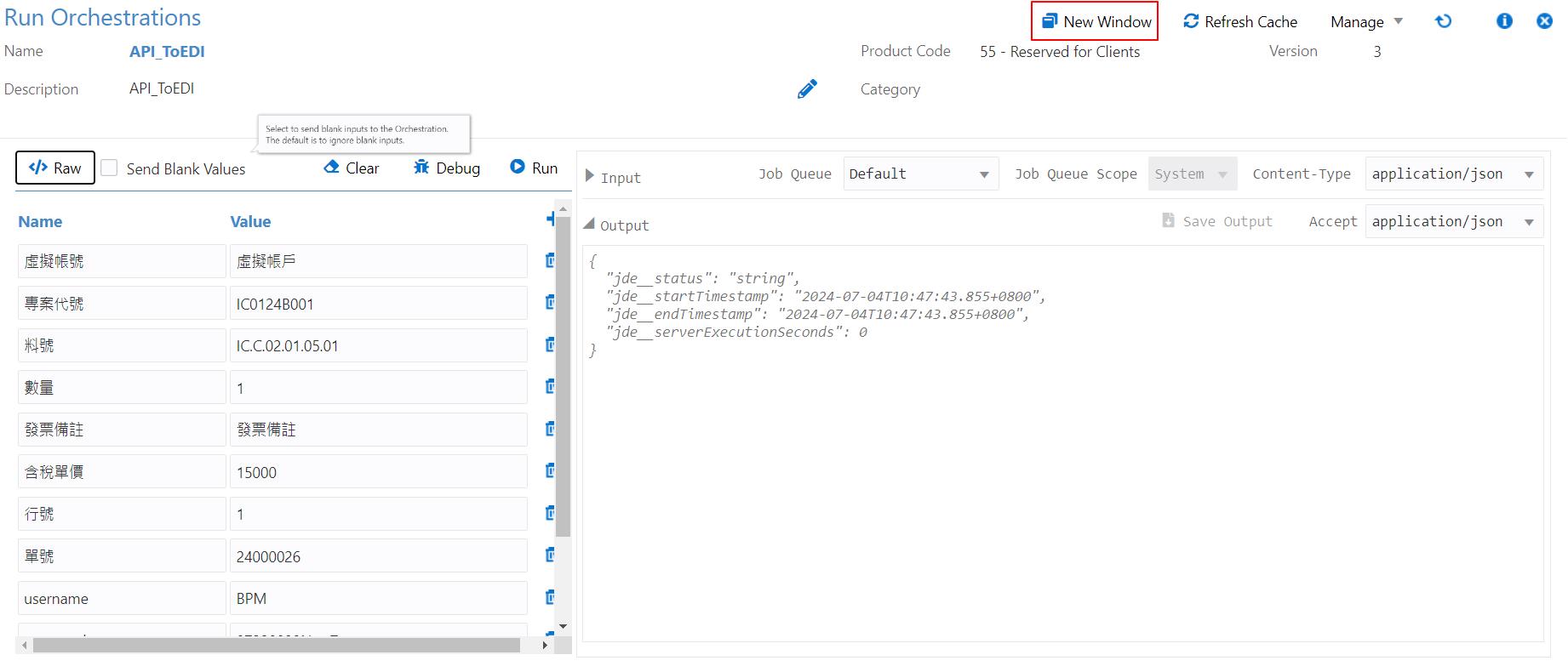Open orchestration in New Window

tap(1096, 21)
